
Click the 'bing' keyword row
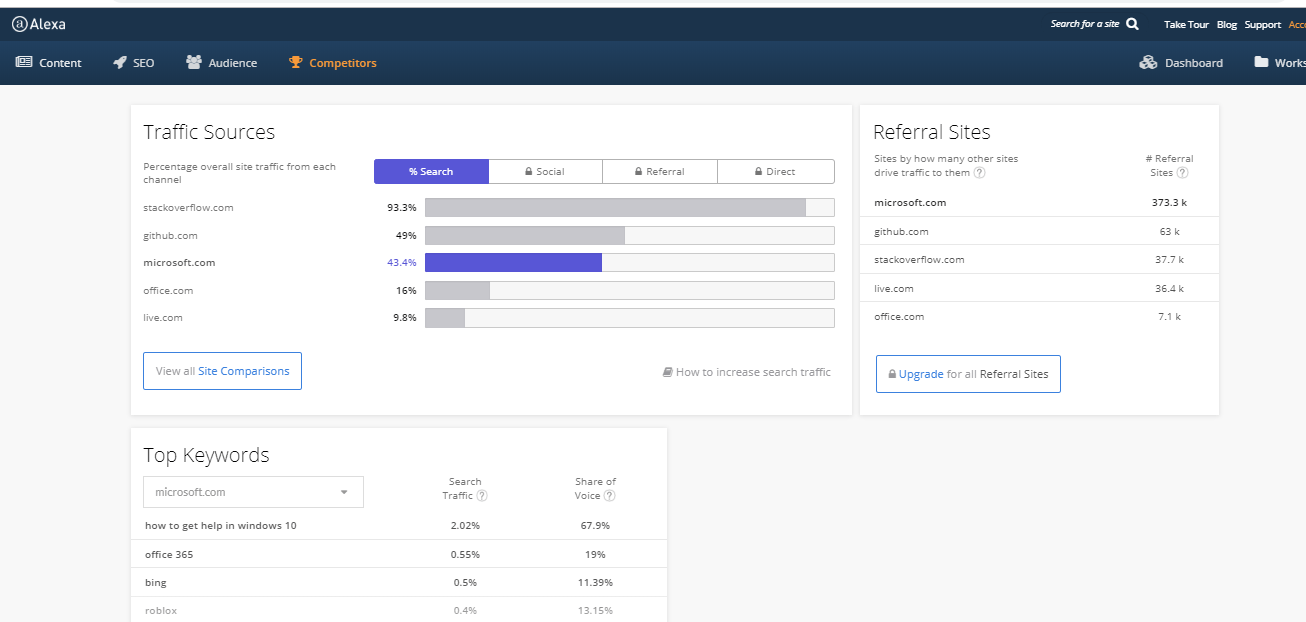pyautogui.click(x=399, y=582)
